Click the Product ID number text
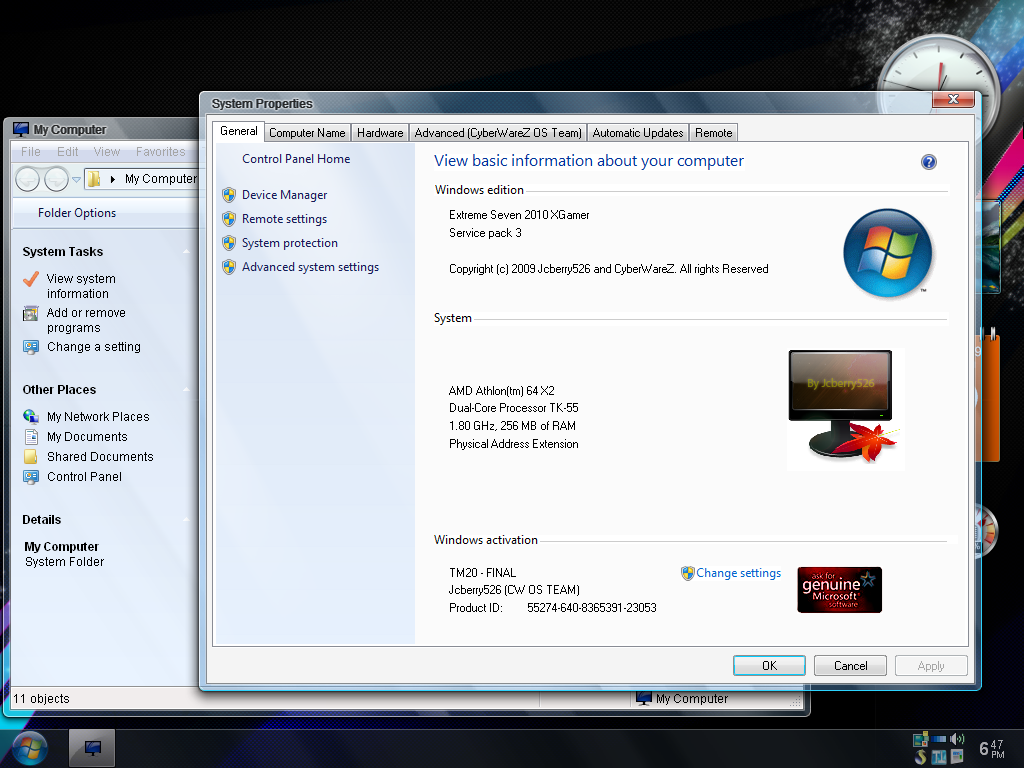 pos(592,607)
